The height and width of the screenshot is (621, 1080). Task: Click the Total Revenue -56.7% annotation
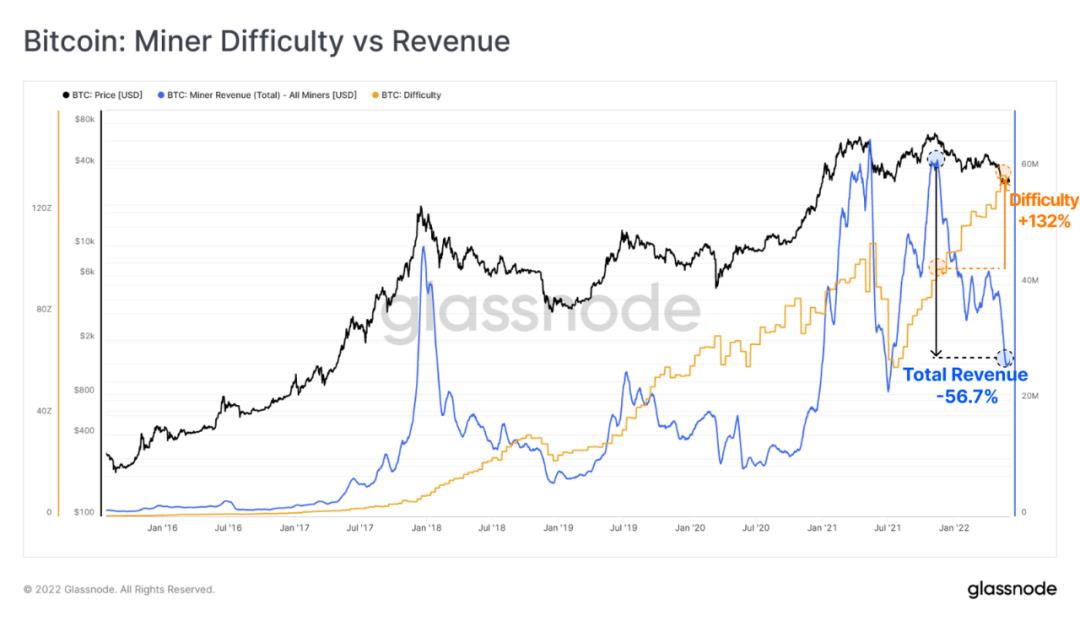click(x=965, y=386)
